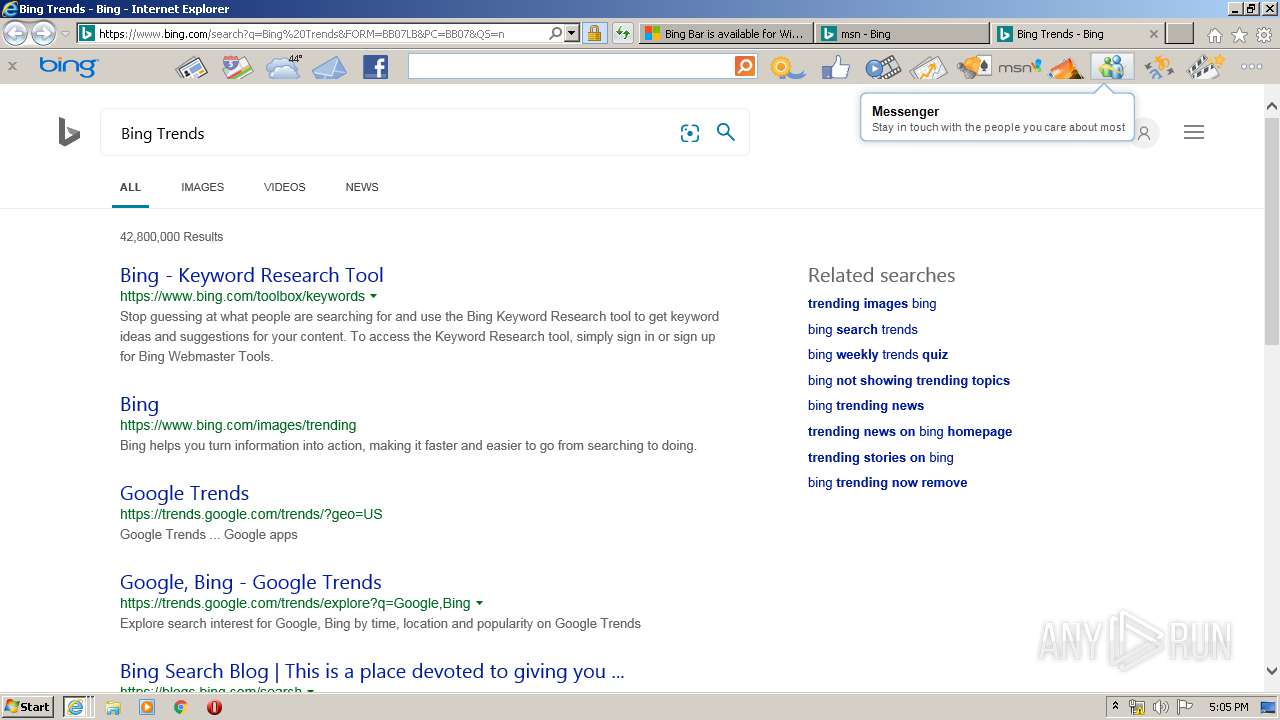Screen dimensions: 1280x720
Task: Open the Bing Bar Maps icon
Action: 237,67
